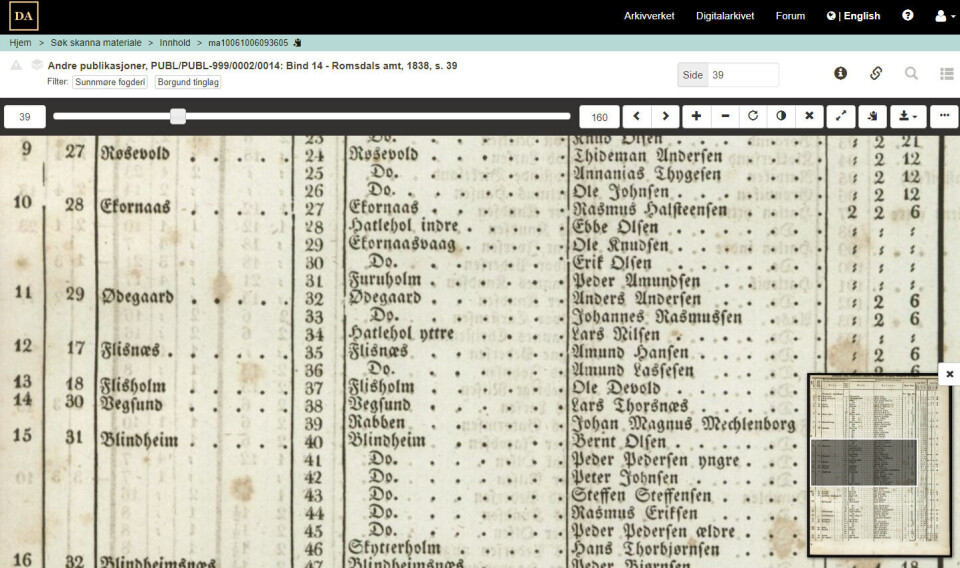This screenshot has width=960, height=568.
Task: Reset the image view with X button
Action: point(809,116)
